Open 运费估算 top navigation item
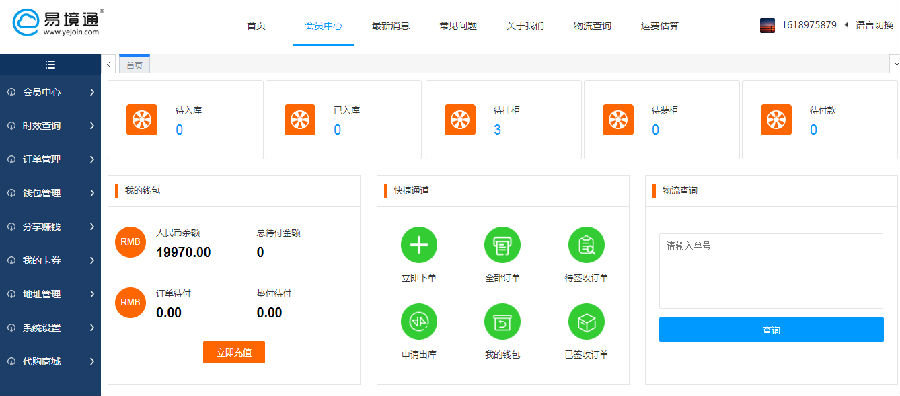Image resolution: width=900 pixels, height=396 pixels. pos(660,26)
